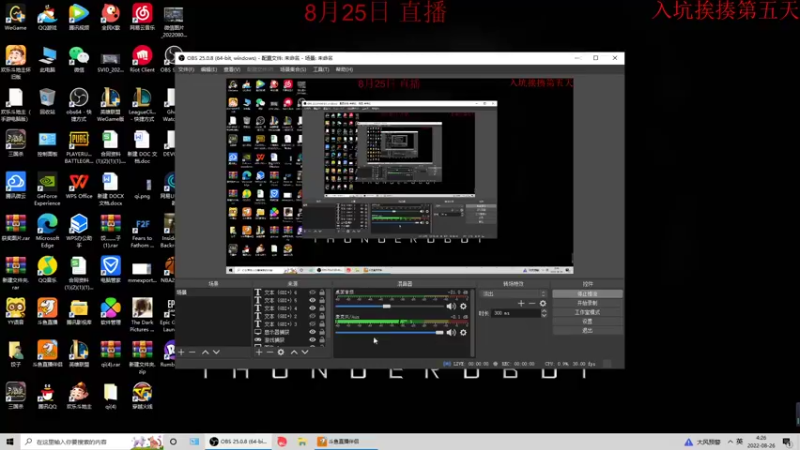Toggle visibility of 文本 (GDI+) 6 source
Viewport: 800px width, 450px height.
312,293
